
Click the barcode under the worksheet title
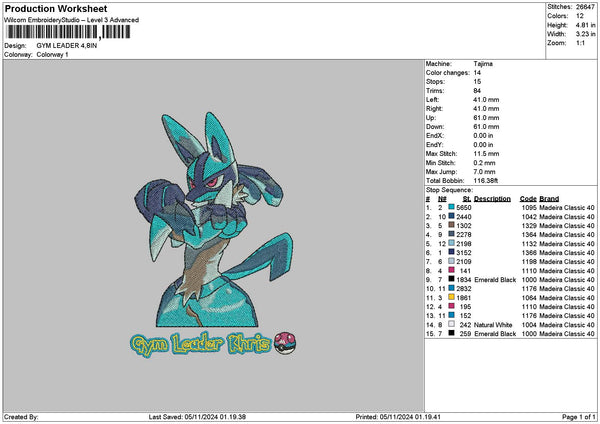(68, 32)
